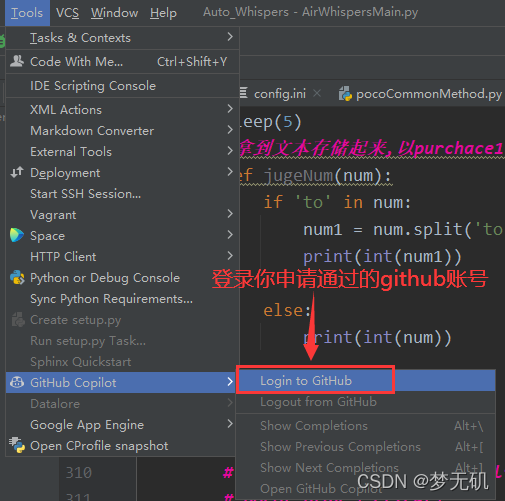Select Code With Me menu entry
Viewport: 505px width, 501px height.
click(122, 62)
